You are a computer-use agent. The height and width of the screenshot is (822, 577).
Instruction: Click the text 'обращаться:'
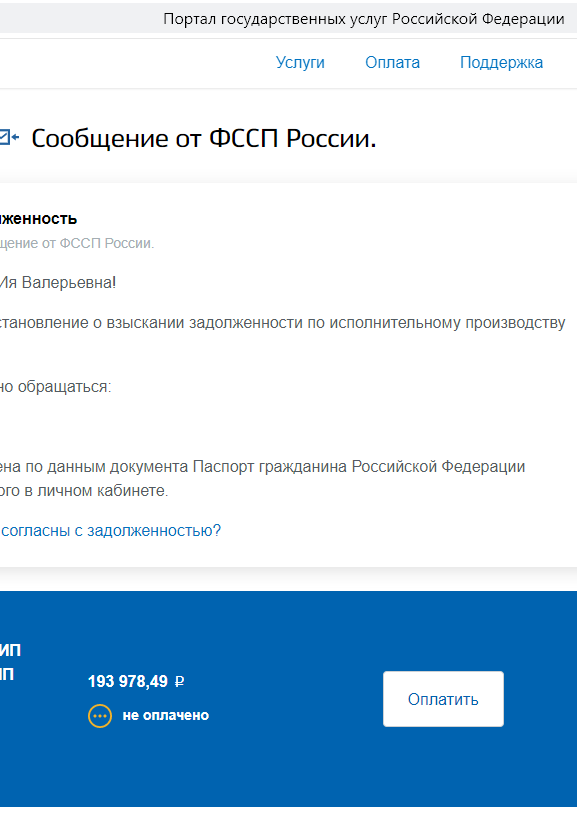(x=64, y=387)
